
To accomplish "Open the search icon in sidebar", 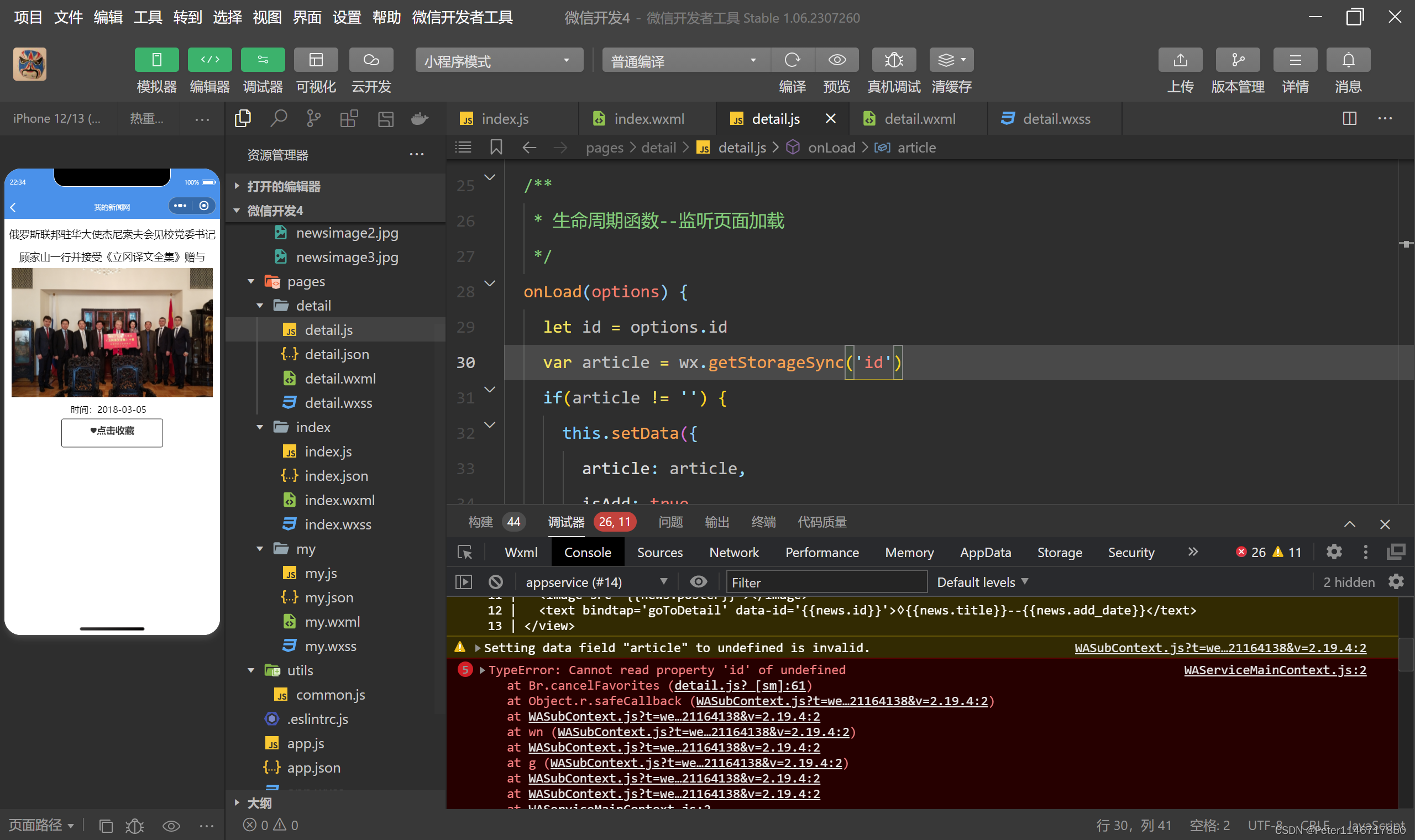I will pyautogui.click(x=278, y=119).
